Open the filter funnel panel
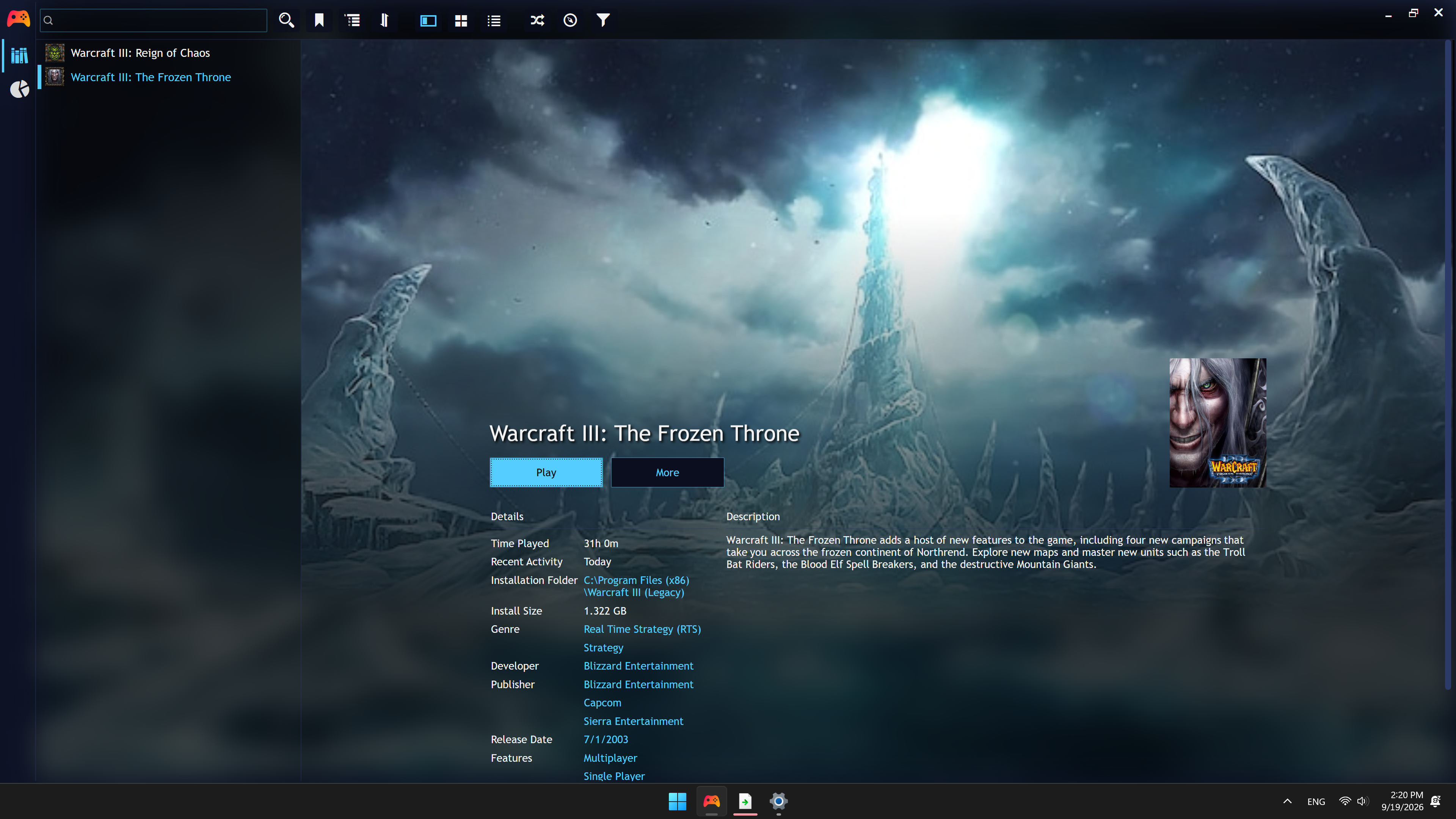Viewport: 1456px width, 819px height. [x=603, y=20]
